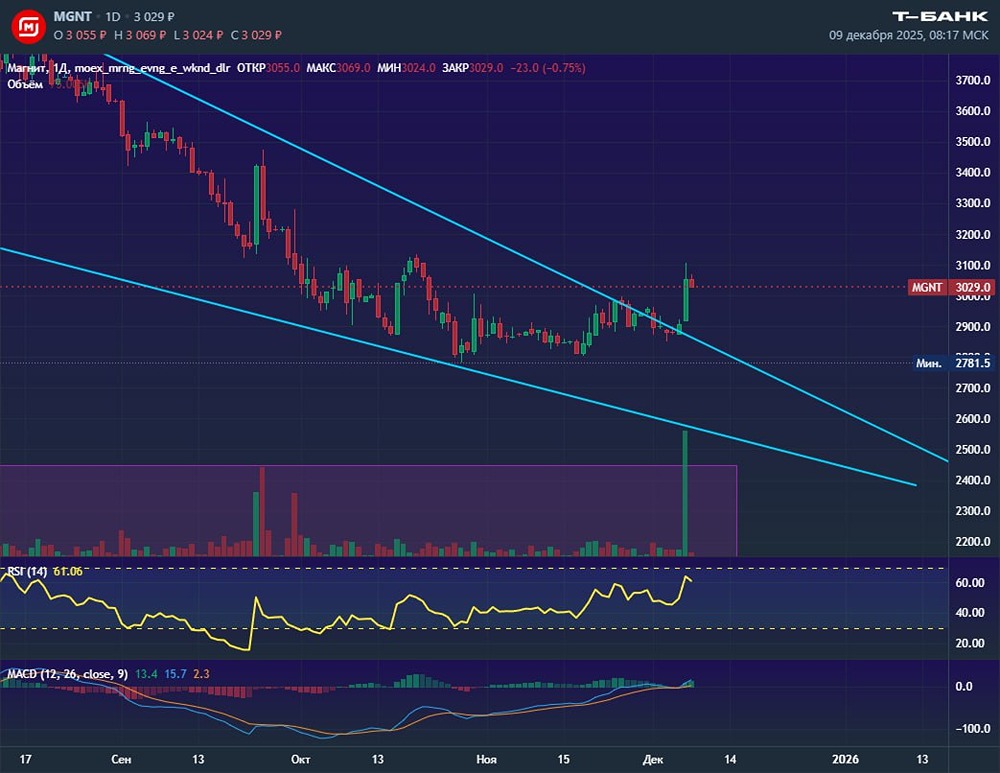The height and width of the screenshot is (773, 1000).
Task: Click the current price label 3029.0
Action: [973, 287]
